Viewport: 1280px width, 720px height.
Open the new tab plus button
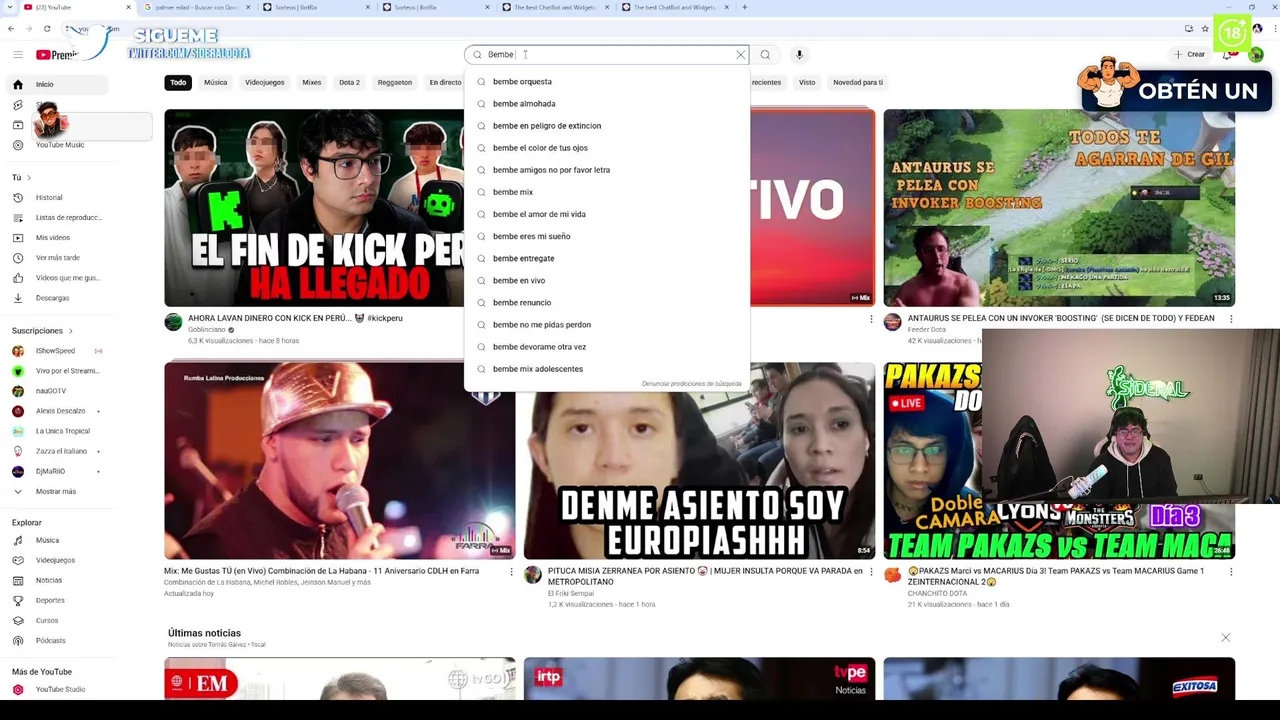744,7
